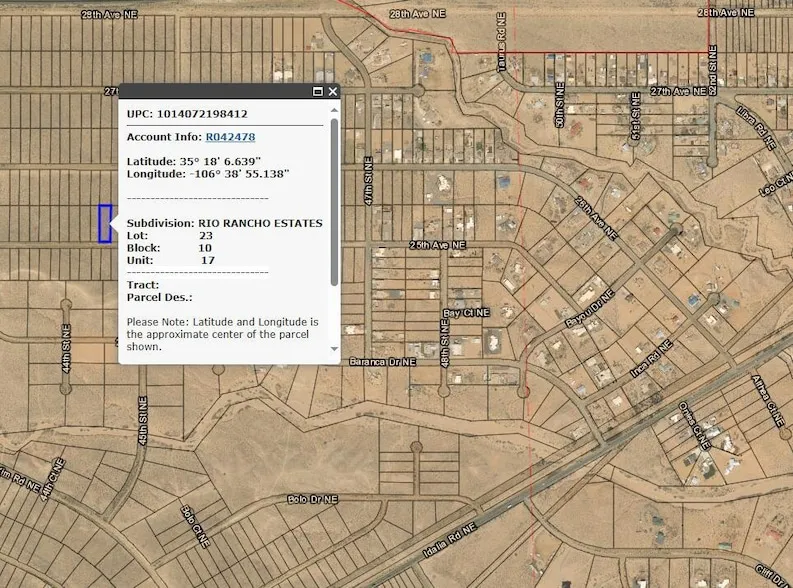Maximize the parcel info popup

coord(318,91)
